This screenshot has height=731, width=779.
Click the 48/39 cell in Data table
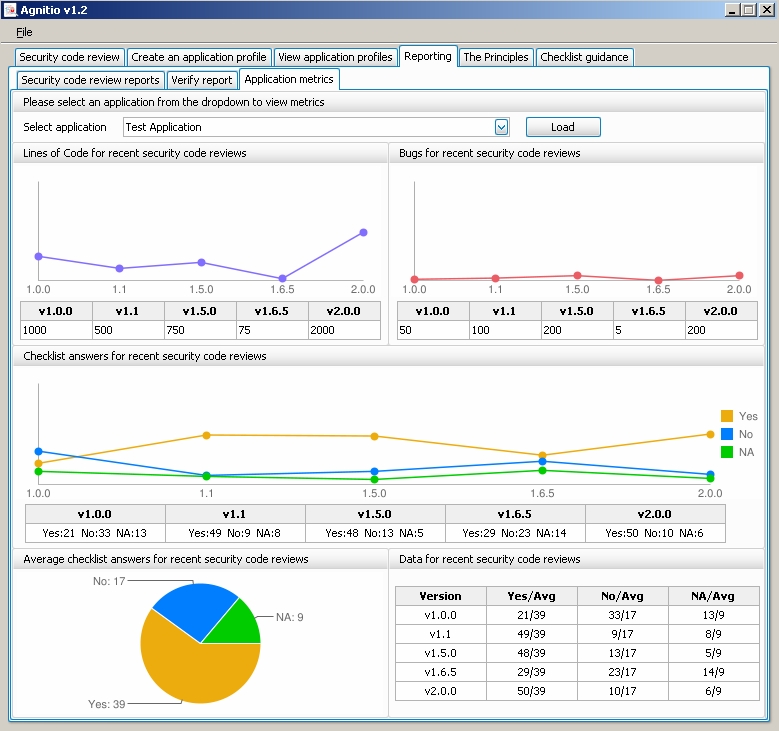532,653
